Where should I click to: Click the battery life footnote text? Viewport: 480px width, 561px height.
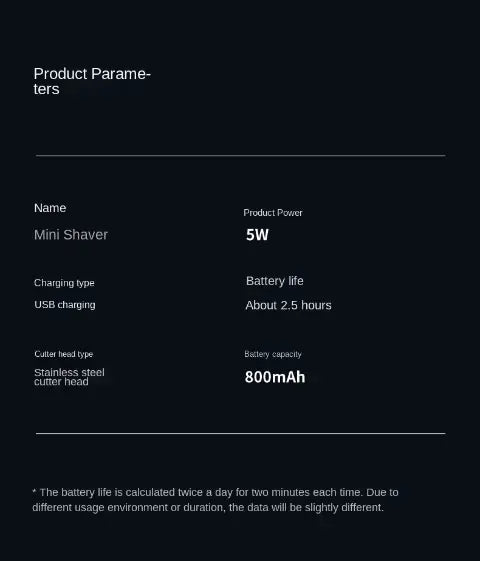(x=215, y=500)
